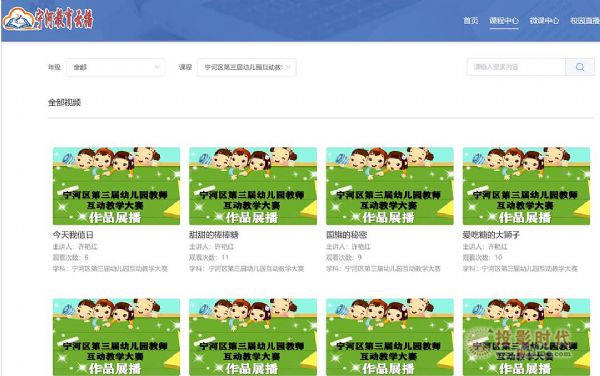Expand the 年级 dropdown showing 全部
Image resolution: width=600 pixels, height=376 pixels.
(x=116, y=67)
